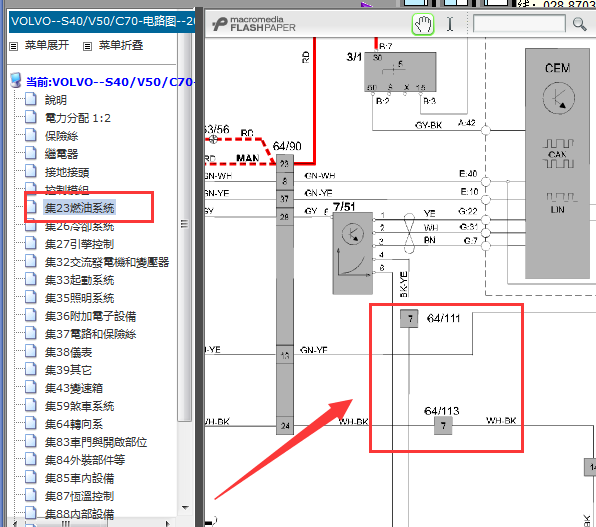Image resolution: width=596 pixels, height=527 pixels.
Task: Click the page icon next to 集64轉向系
Action: click(31, 423)
